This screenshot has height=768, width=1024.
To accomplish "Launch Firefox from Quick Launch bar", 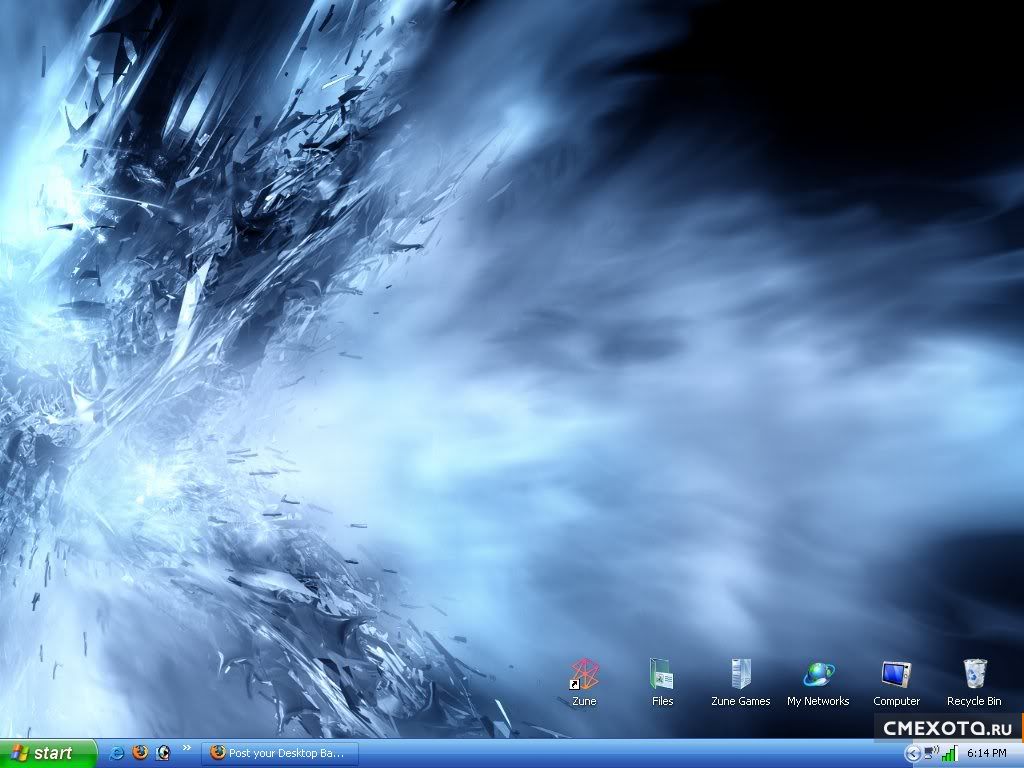I will (140, 753).
